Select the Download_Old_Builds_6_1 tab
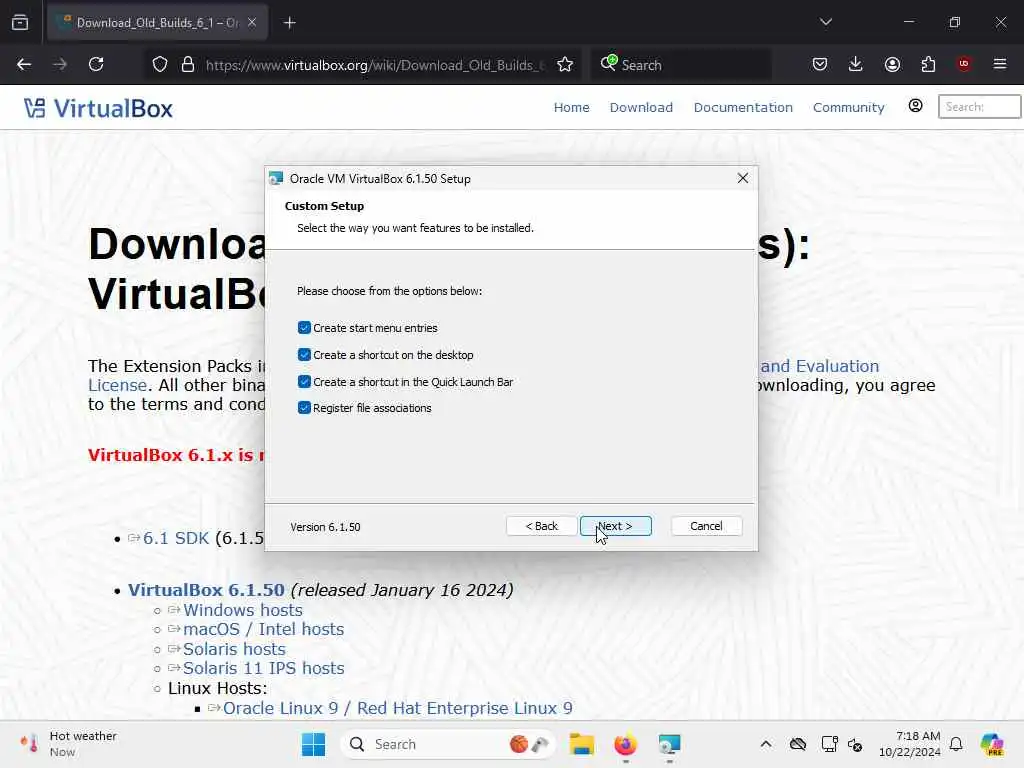Screen dimensions: 1024x768 [157, 23]
